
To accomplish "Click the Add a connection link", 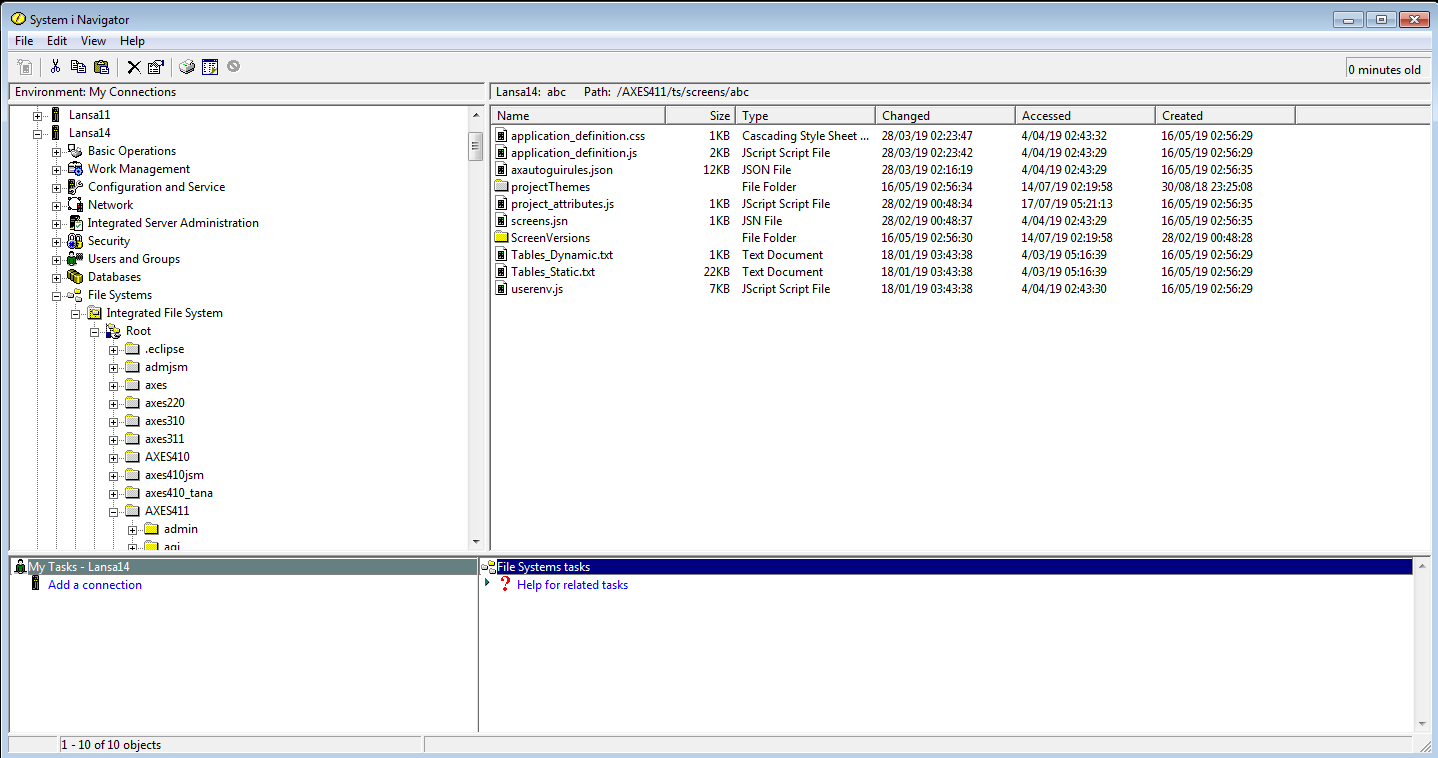I will coord(95,585).
